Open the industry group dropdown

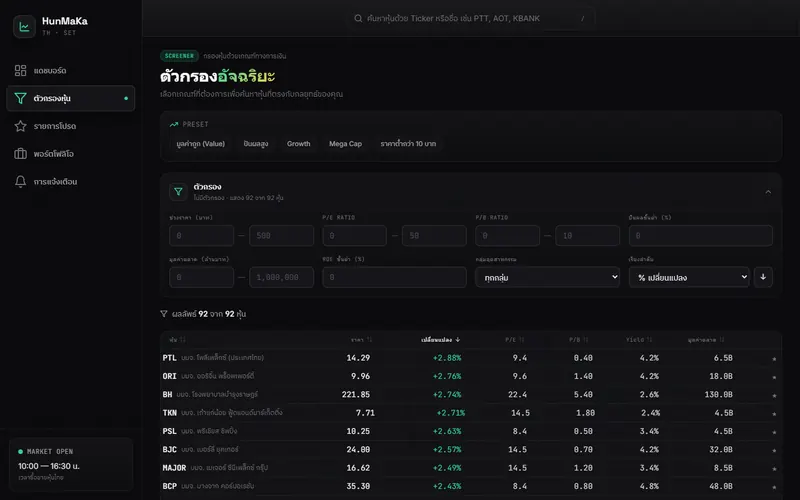tap(547, 277)
